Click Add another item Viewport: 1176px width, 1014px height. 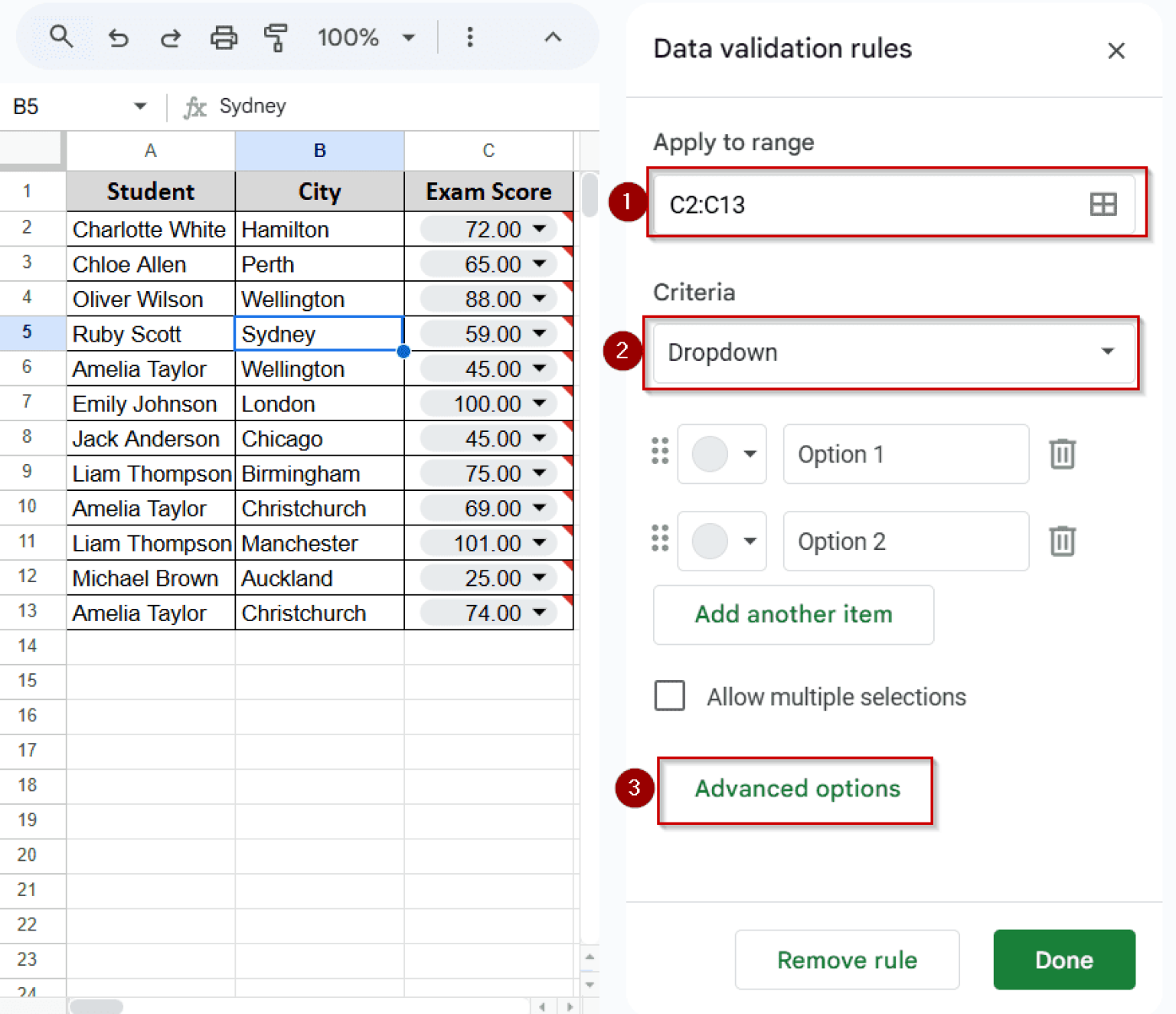[793, 614]
